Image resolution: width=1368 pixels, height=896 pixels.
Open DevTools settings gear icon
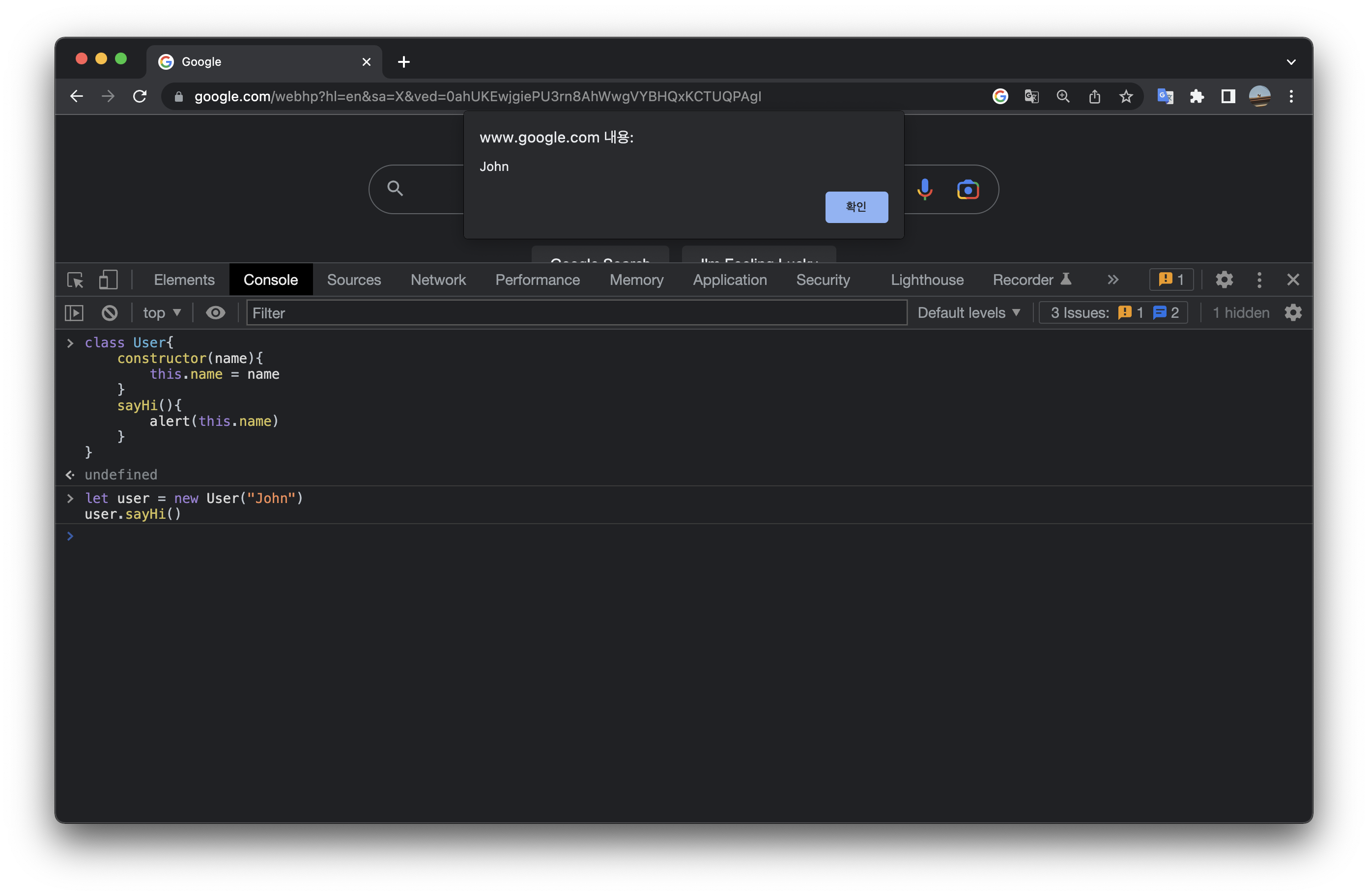[1224, 280]
